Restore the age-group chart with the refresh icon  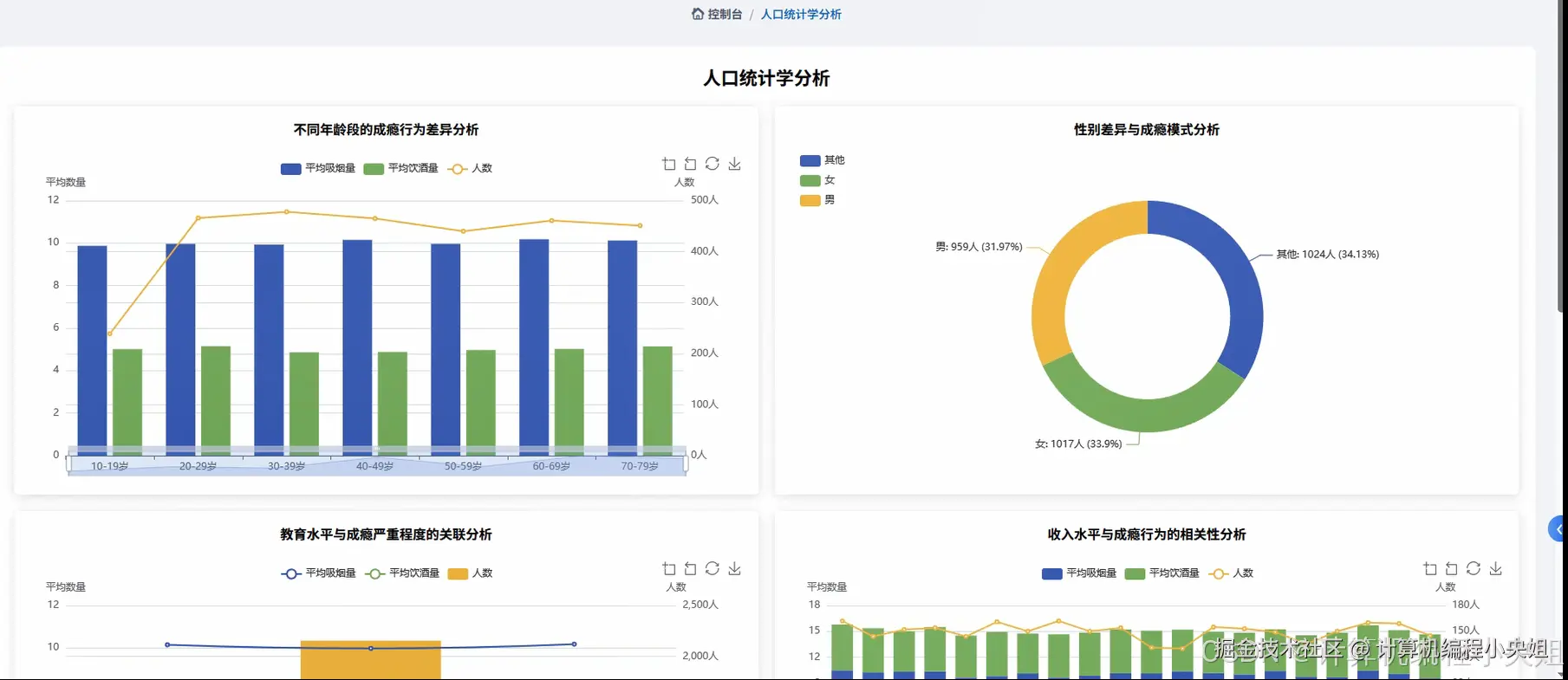point(712,164)
